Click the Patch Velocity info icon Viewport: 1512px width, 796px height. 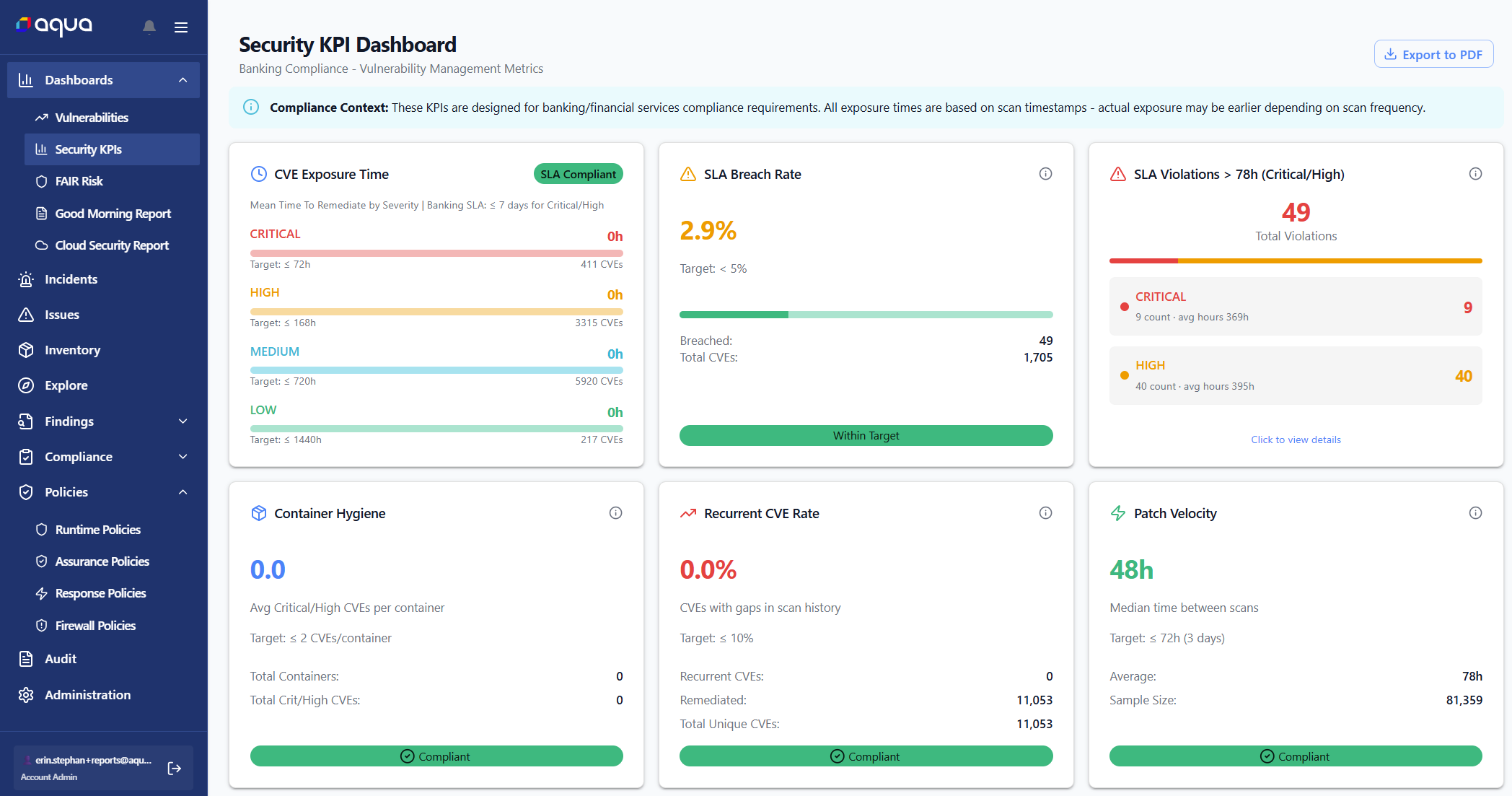coord(1475,513)
